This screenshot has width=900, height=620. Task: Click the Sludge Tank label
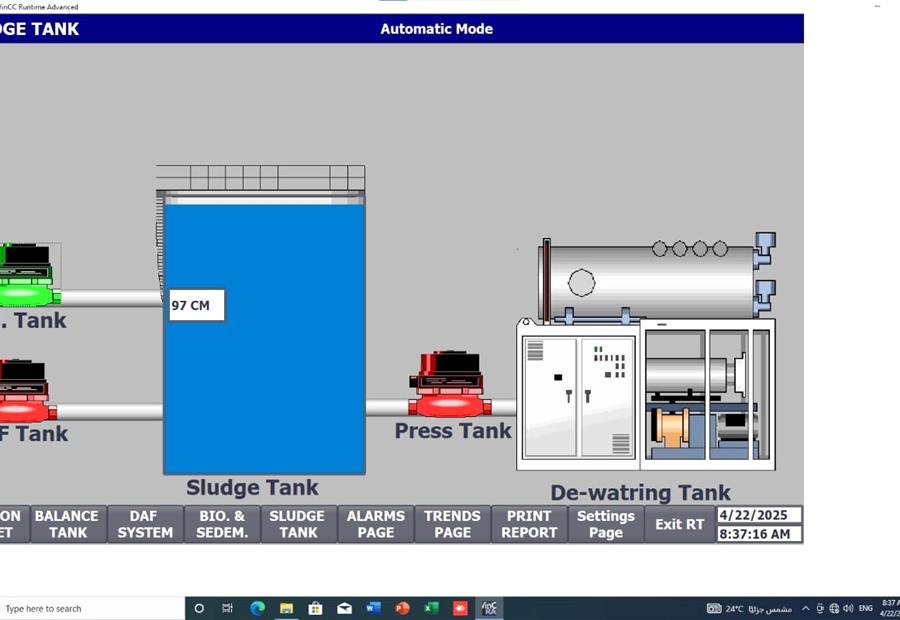(x=252, y=487)
